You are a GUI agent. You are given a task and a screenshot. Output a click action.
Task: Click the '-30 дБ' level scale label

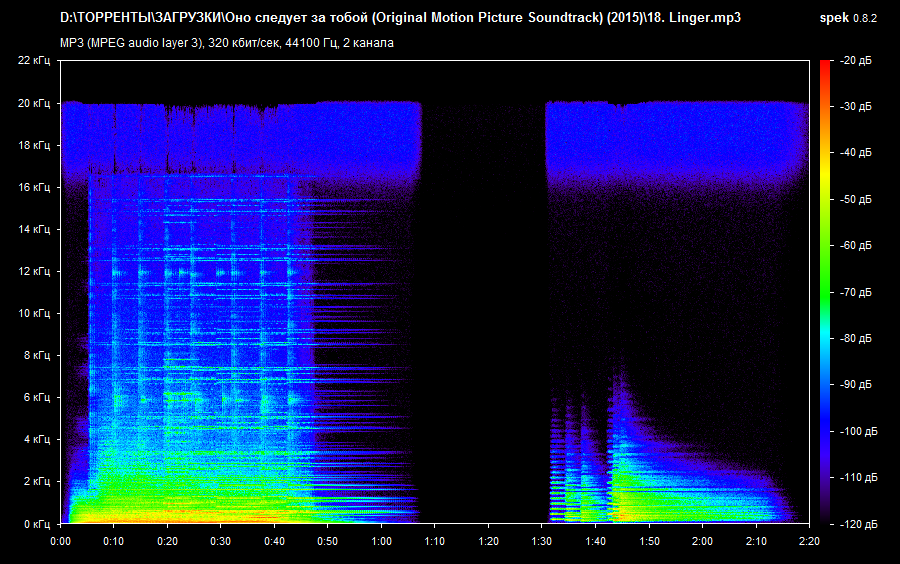point(856,106)
